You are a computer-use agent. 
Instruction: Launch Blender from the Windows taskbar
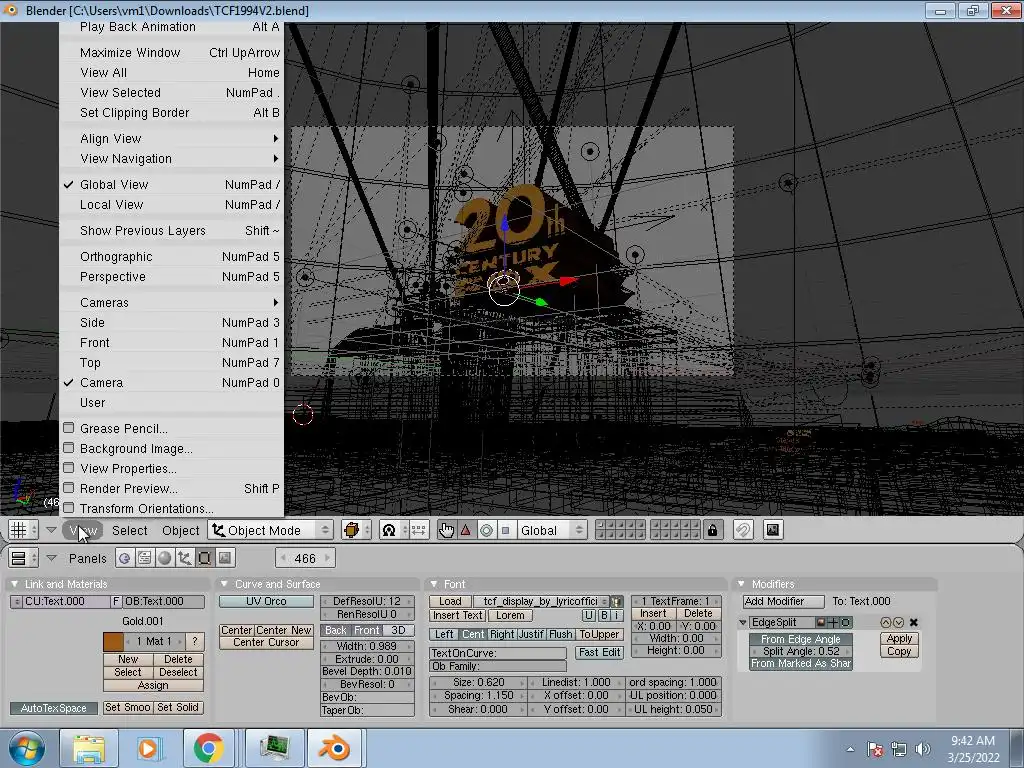coord(334,748)
